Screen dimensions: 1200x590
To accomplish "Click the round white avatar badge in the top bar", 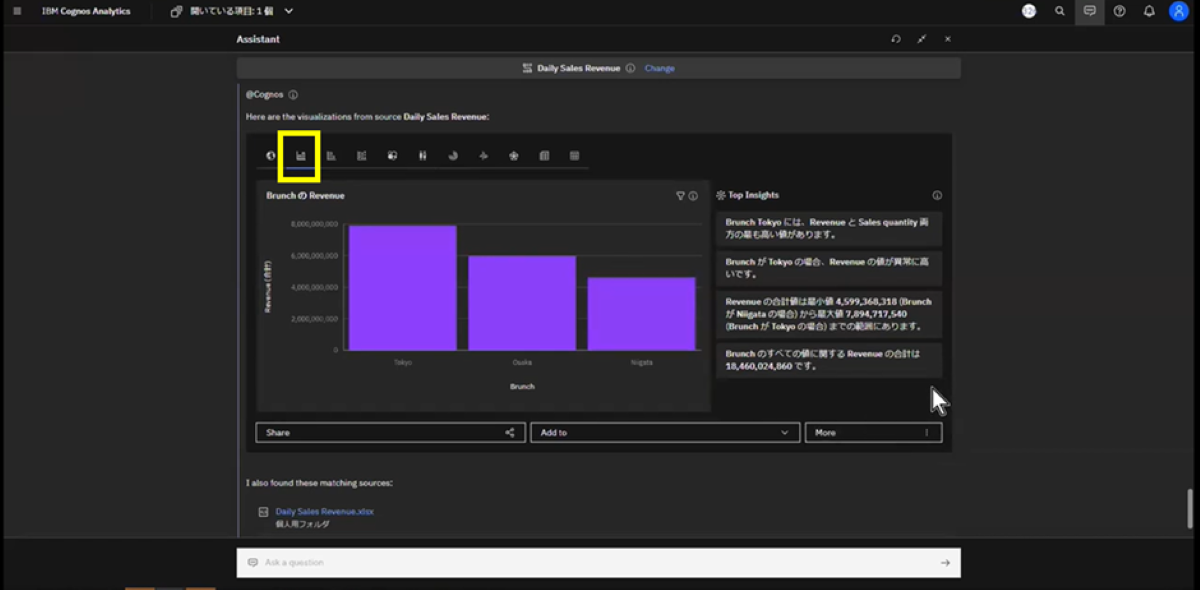I will click(x=1029, y=11).
